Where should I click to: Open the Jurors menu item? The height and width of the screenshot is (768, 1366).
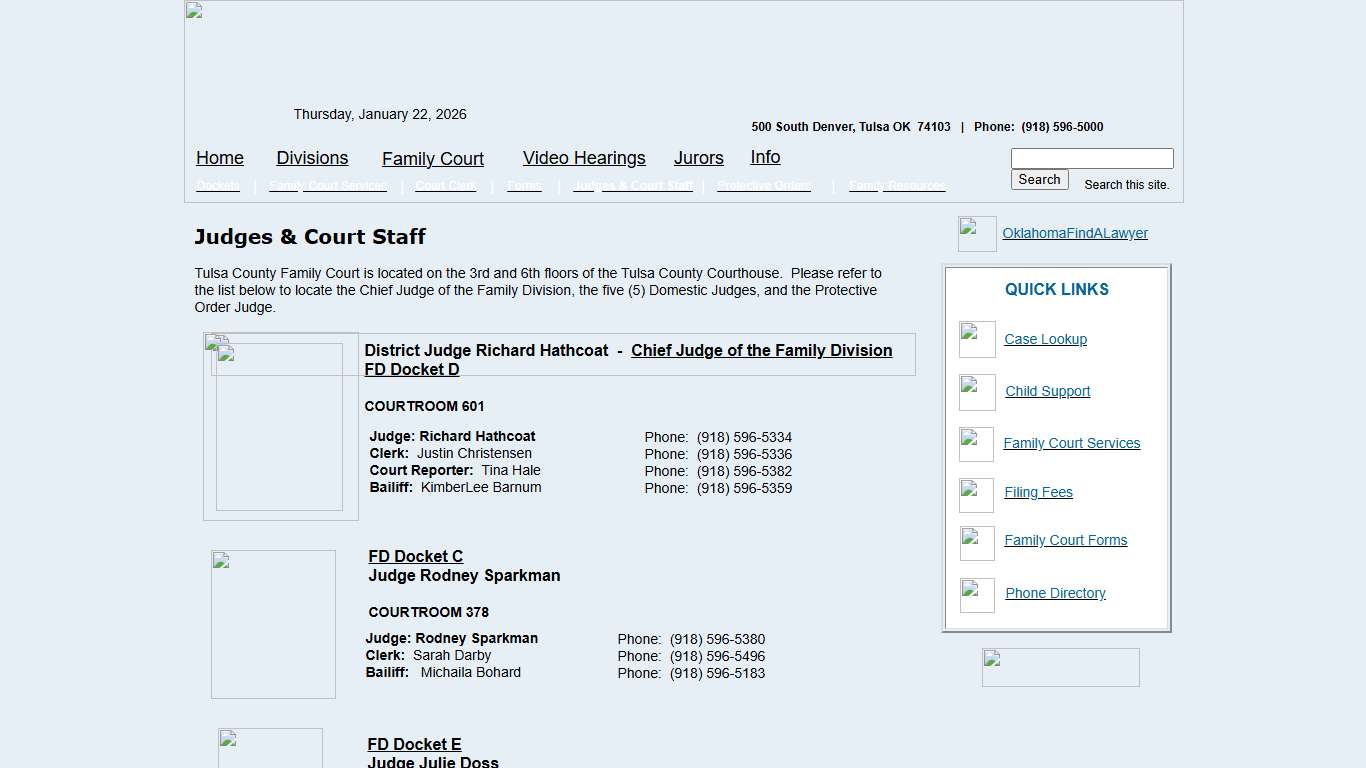698,158
